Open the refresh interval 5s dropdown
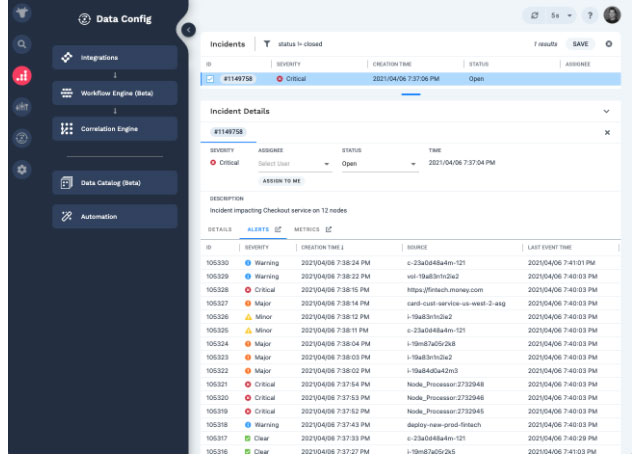Screen dimensions: 644x466 click(561, 16)
